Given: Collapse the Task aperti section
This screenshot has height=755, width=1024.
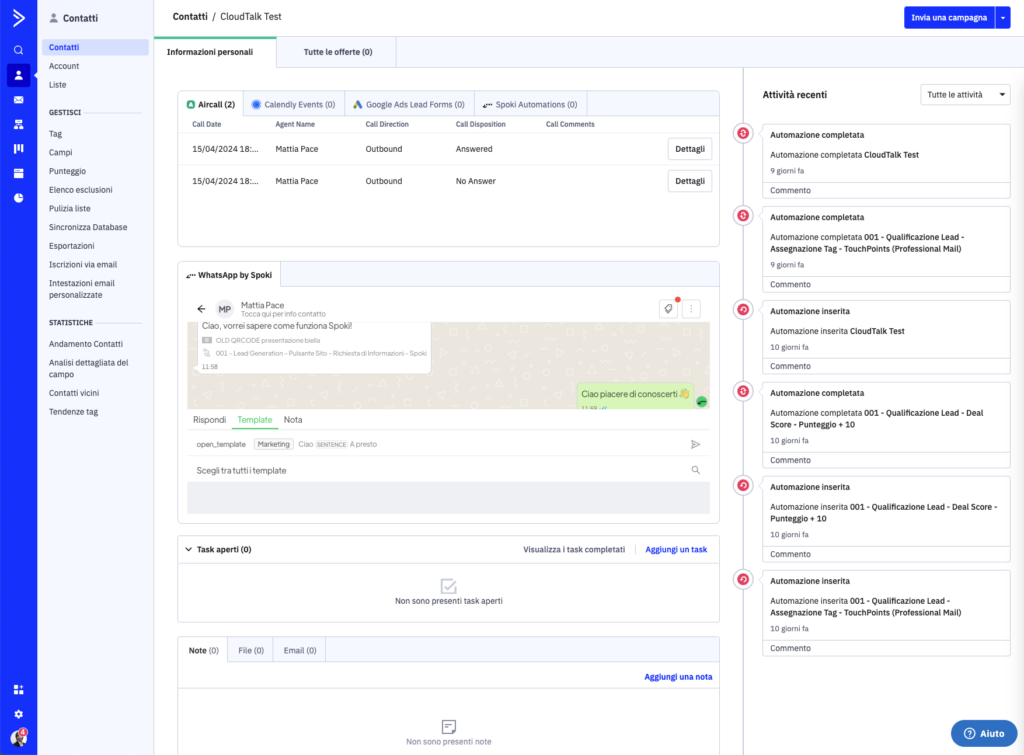Looking at the screenshot, I should (189, 549).
